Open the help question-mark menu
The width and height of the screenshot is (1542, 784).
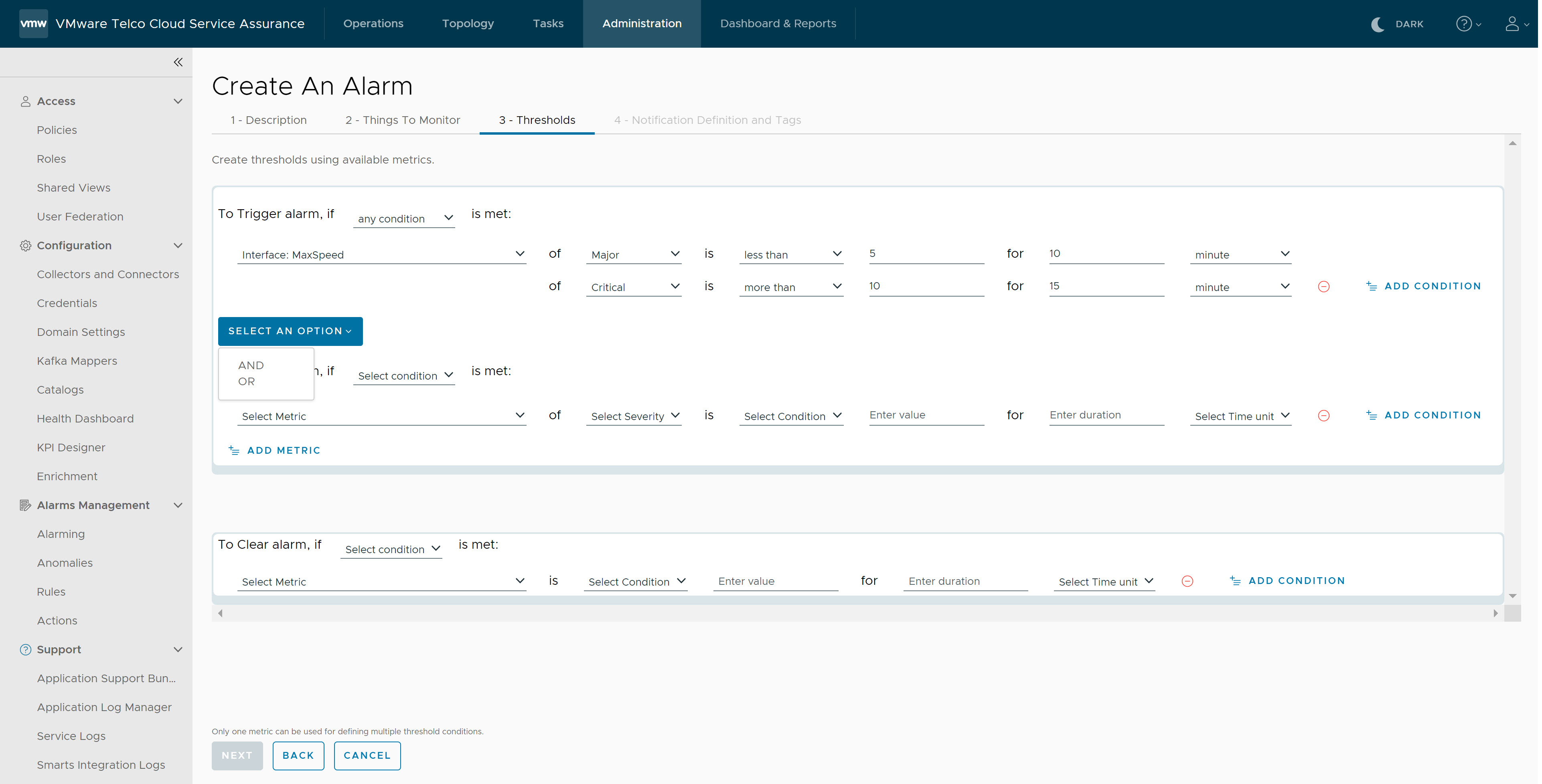1468,24
